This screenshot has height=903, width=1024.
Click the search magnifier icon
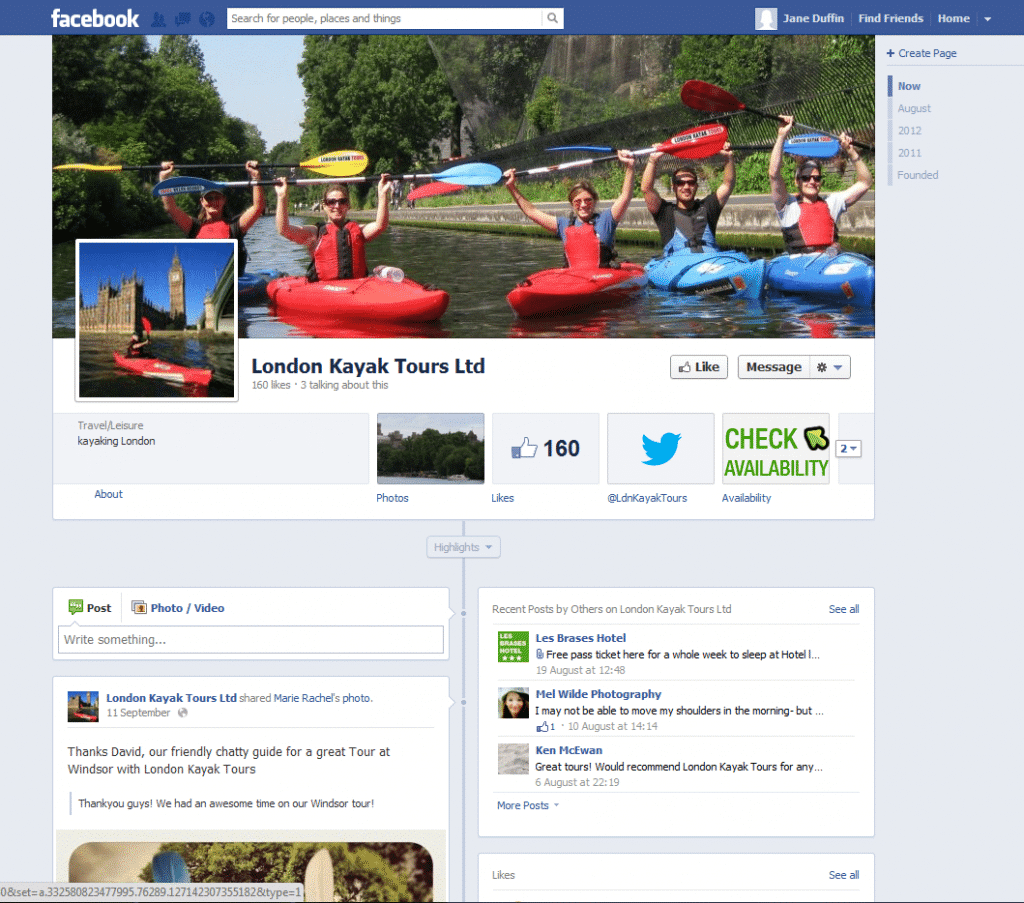(552, 18)
